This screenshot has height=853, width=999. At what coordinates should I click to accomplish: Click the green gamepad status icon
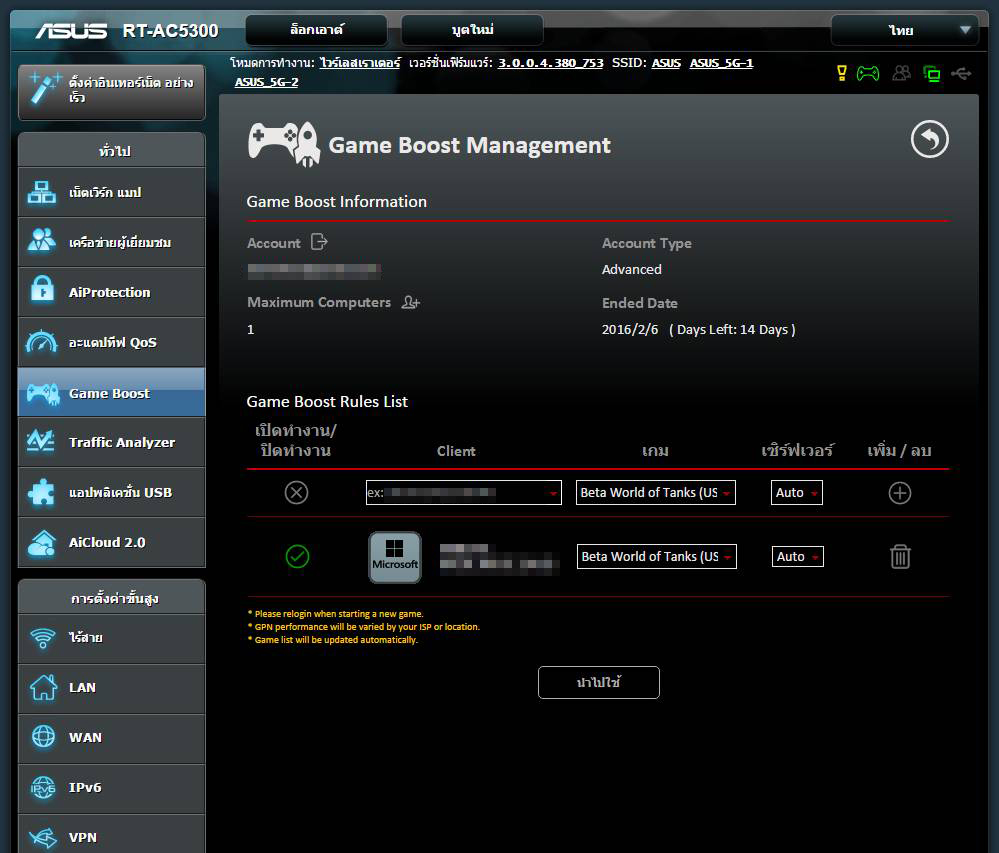[868, 74]
